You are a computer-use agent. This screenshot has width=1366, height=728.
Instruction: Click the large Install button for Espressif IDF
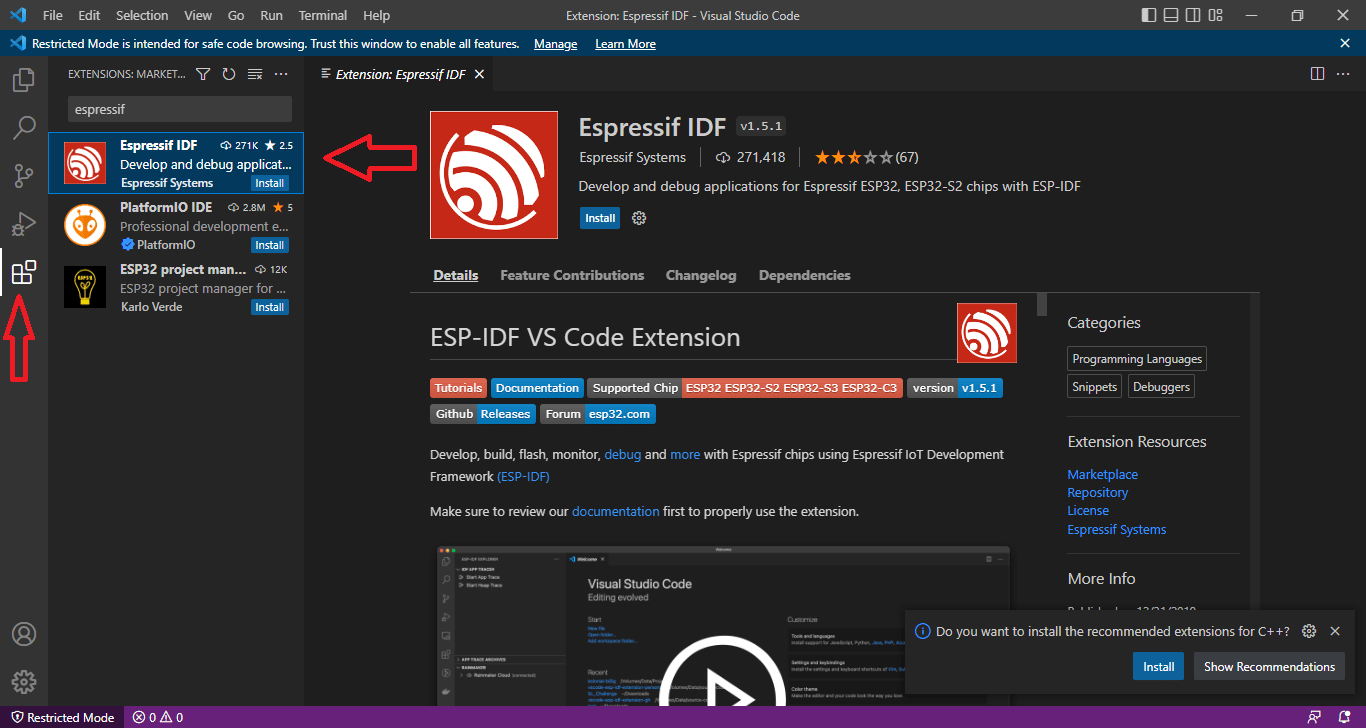pos(600,218)
